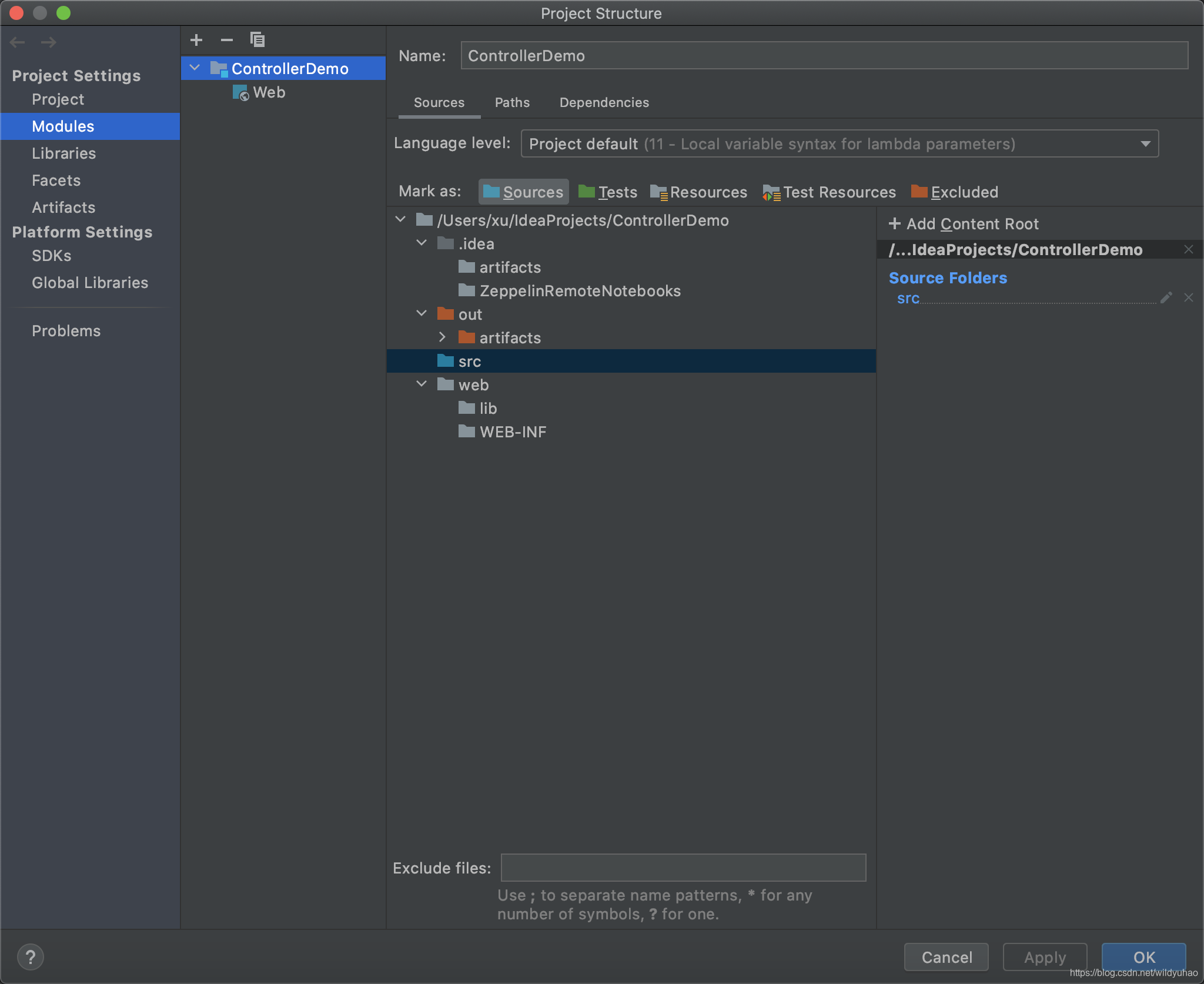Click the edit pencil icon for src

(x=1166, y=298)
